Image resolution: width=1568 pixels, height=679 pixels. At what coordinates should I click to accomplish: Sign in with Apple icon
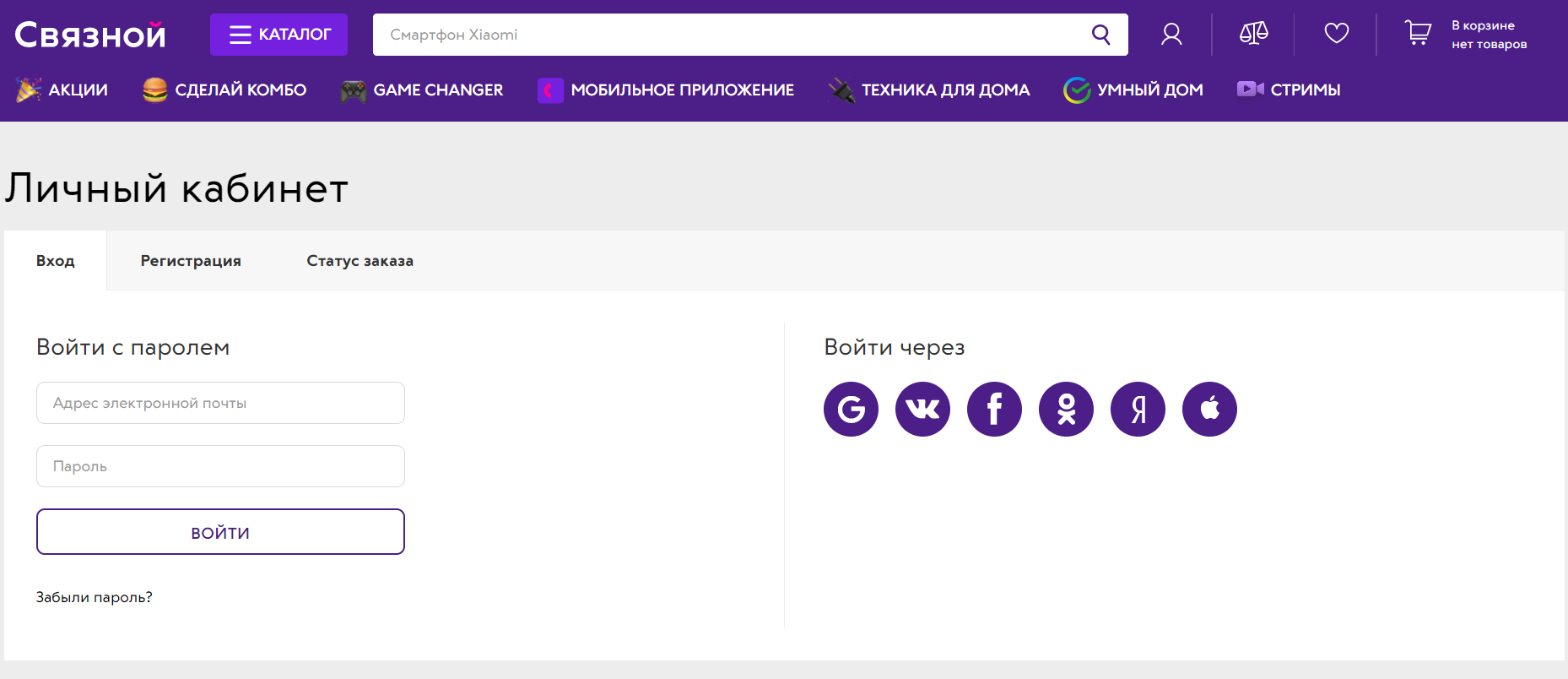tap(1209, 410)
